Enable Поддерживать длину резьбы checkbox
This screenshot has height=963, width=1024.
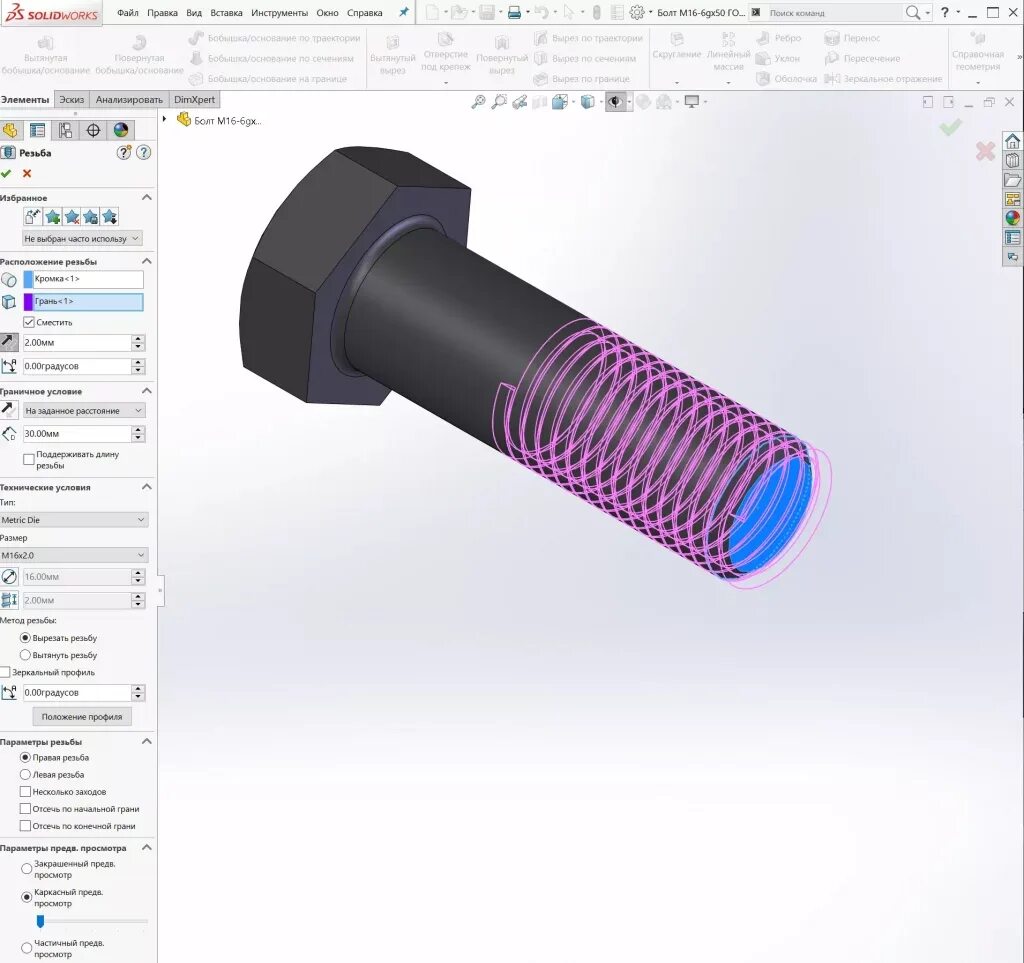(29, 459)
